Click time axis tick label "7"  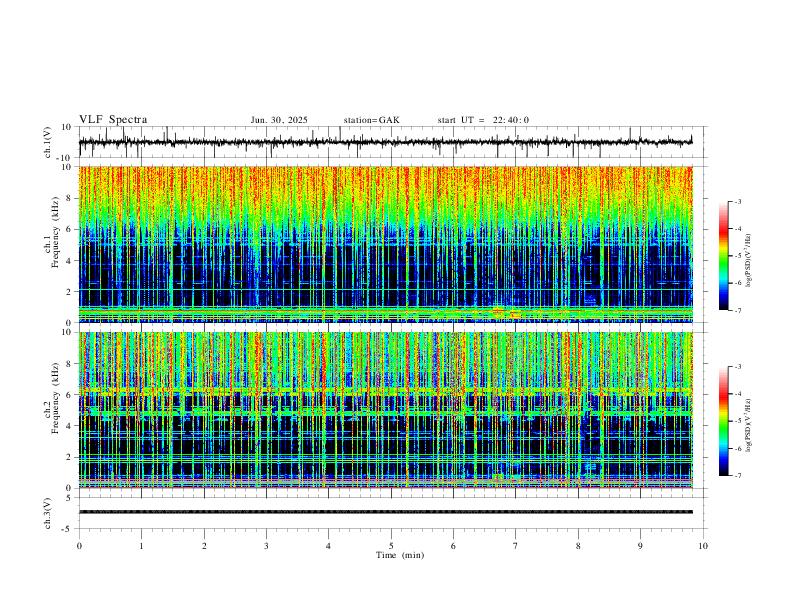(516, 546)
